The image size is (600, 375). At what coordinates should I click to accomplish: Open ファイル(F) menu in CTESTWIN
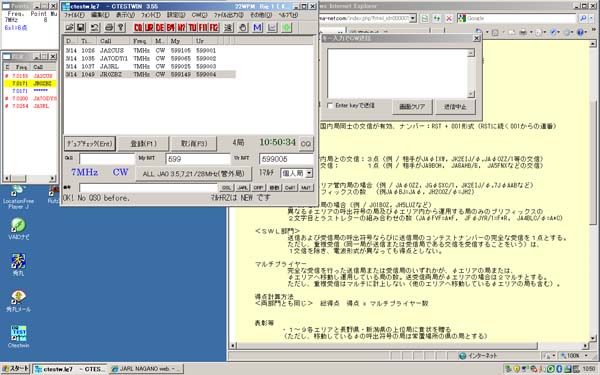click(74, 15)
